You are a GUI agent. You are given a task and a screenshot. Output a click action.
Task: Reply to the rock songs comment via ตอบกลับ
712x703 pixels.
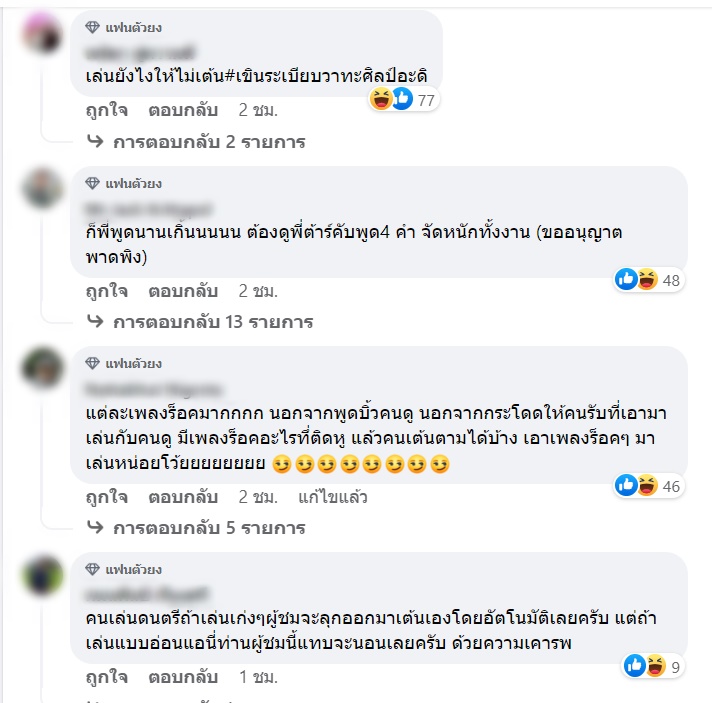point(183,497)
